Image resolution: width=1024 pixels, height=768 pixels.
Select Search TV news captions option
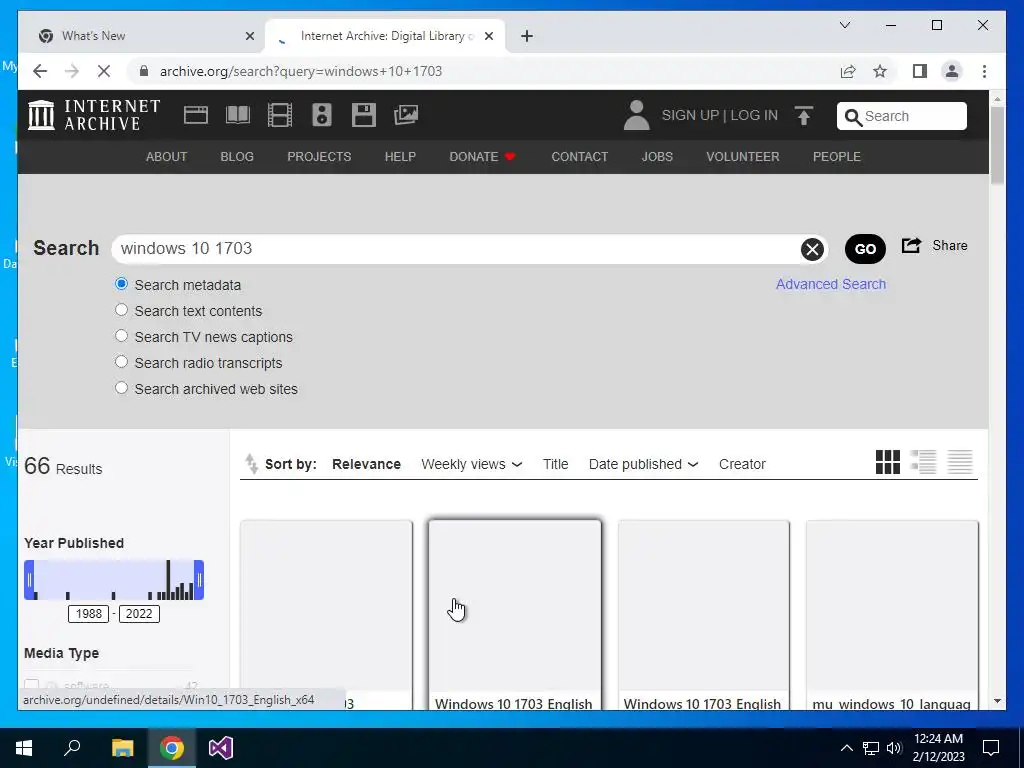coord(121,336)
